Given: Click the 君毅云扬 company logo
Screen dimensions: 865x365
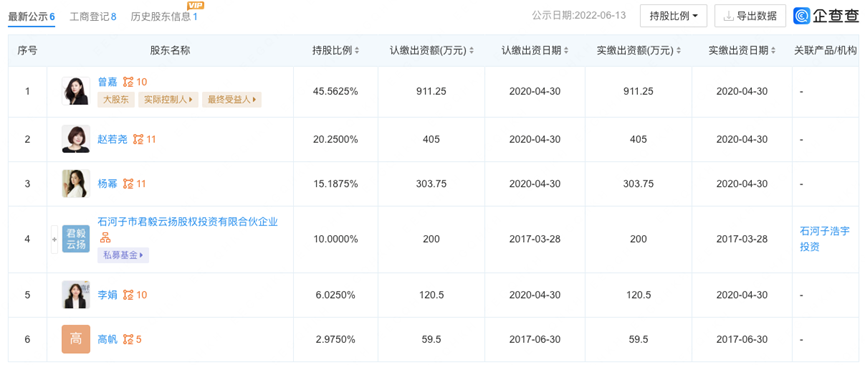Looking at the screenshot, I should tap(76, 239).
